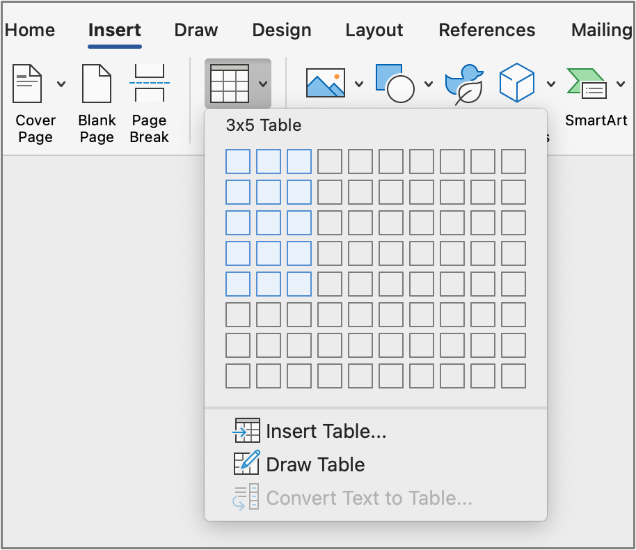Viewport: 636px width, 550px height.
Task: Open the Draw tab
Action: pos(196,30)
